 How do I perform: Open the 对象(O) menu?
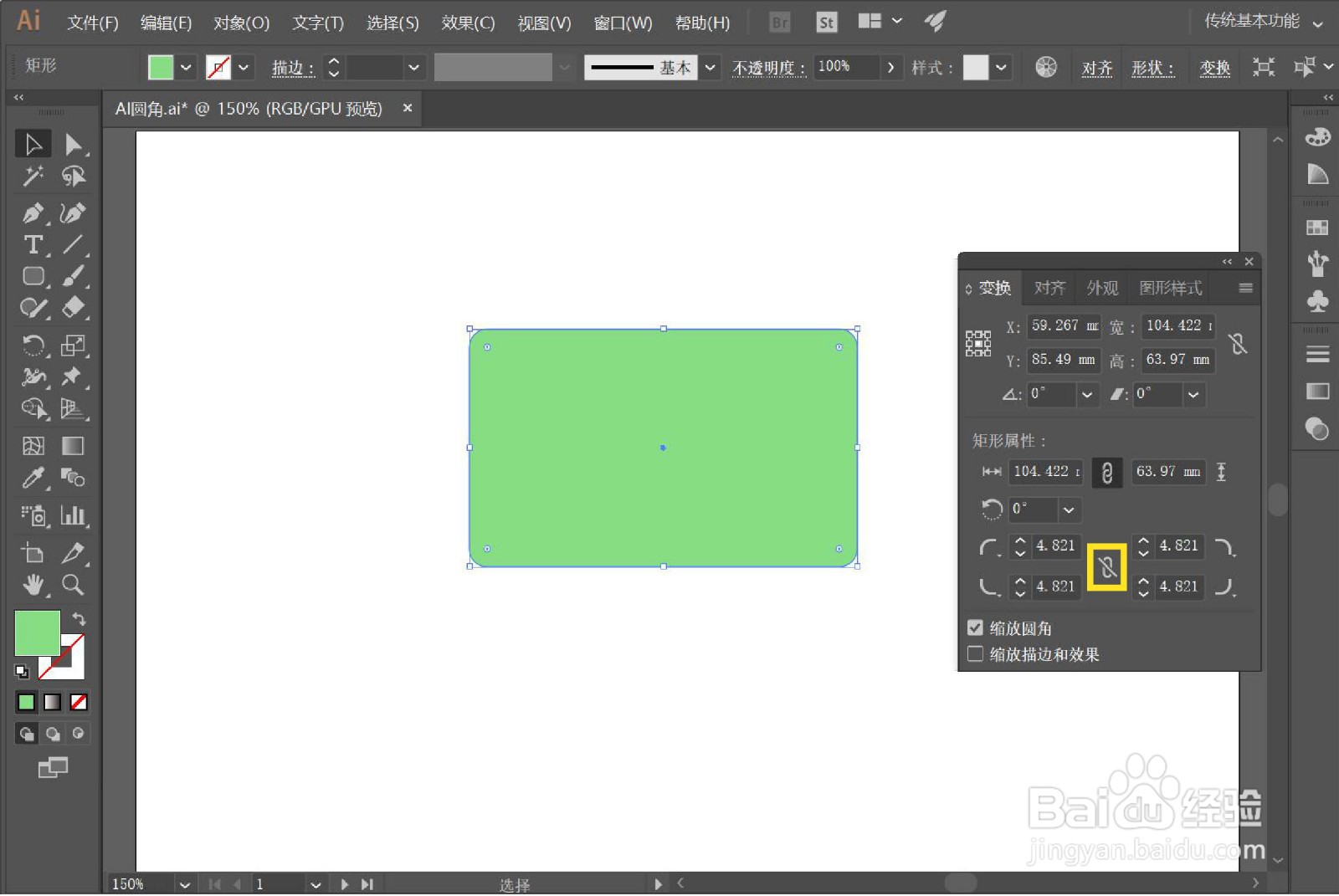point(241,23)
